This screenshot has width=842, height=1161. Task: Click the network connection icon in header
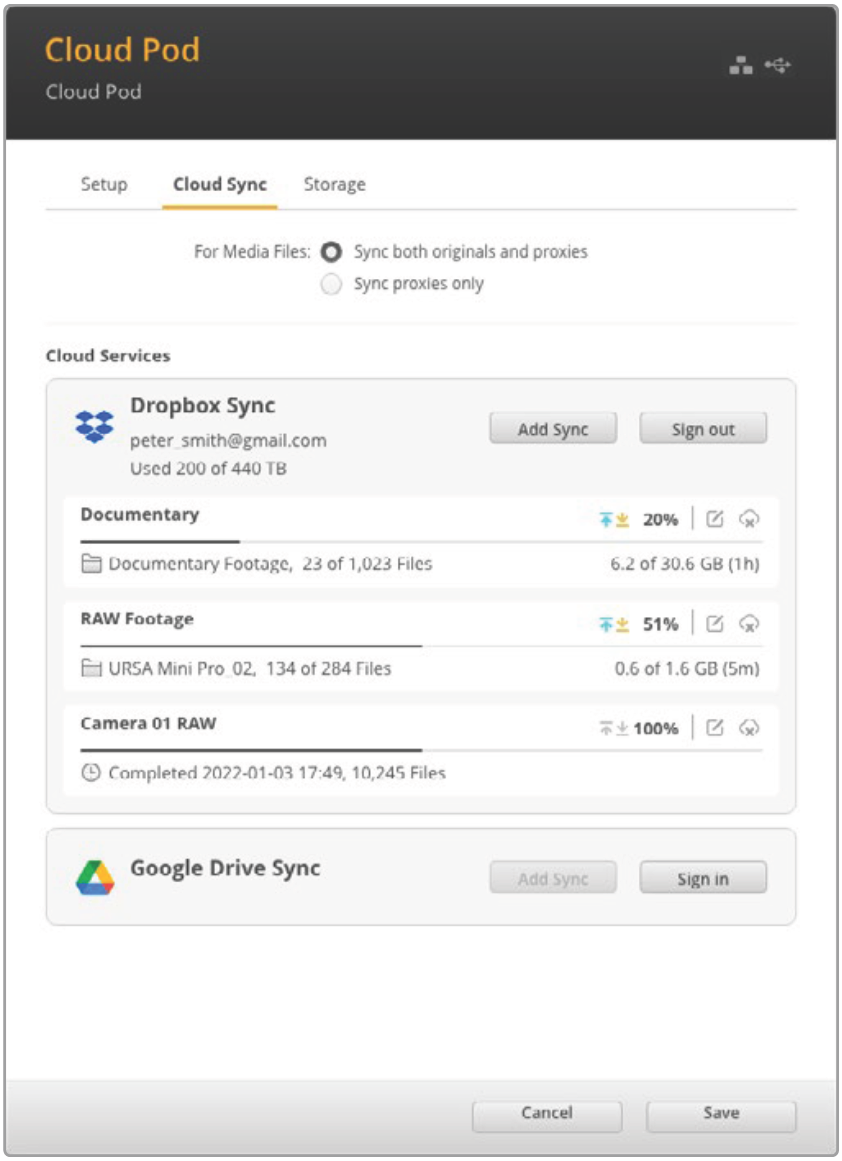pos(741,66)
